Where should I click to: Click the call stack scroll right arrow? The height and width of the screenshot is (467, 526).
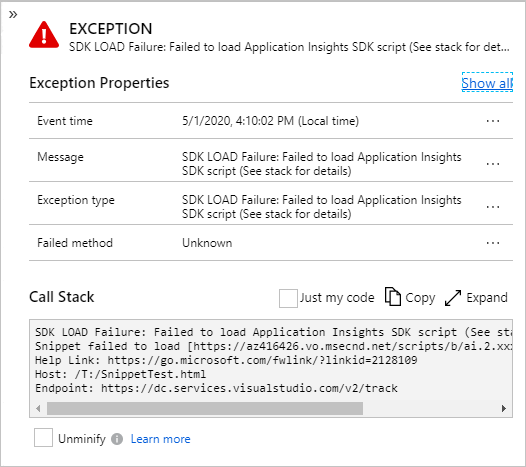pyautogui.click(x=504, y=408)
